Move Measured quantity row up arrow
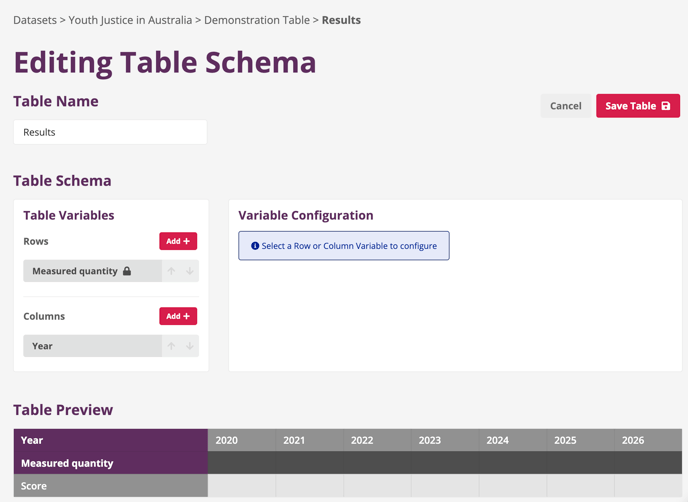 click(x=171, y=271)
